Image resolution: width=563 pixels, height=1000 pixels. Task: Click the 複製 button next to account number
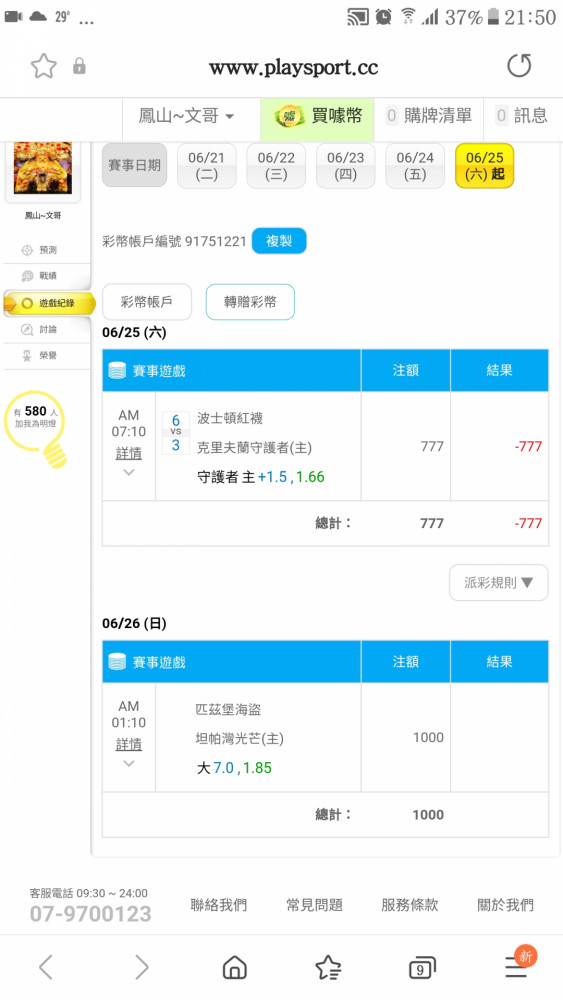[x=279, y=241]
